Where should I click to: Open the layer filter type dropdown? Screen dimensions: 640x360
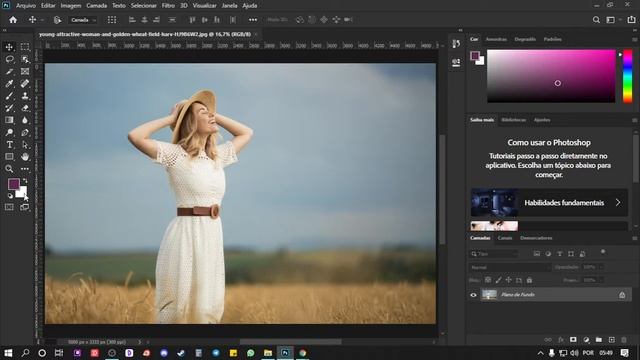[493, 254]
